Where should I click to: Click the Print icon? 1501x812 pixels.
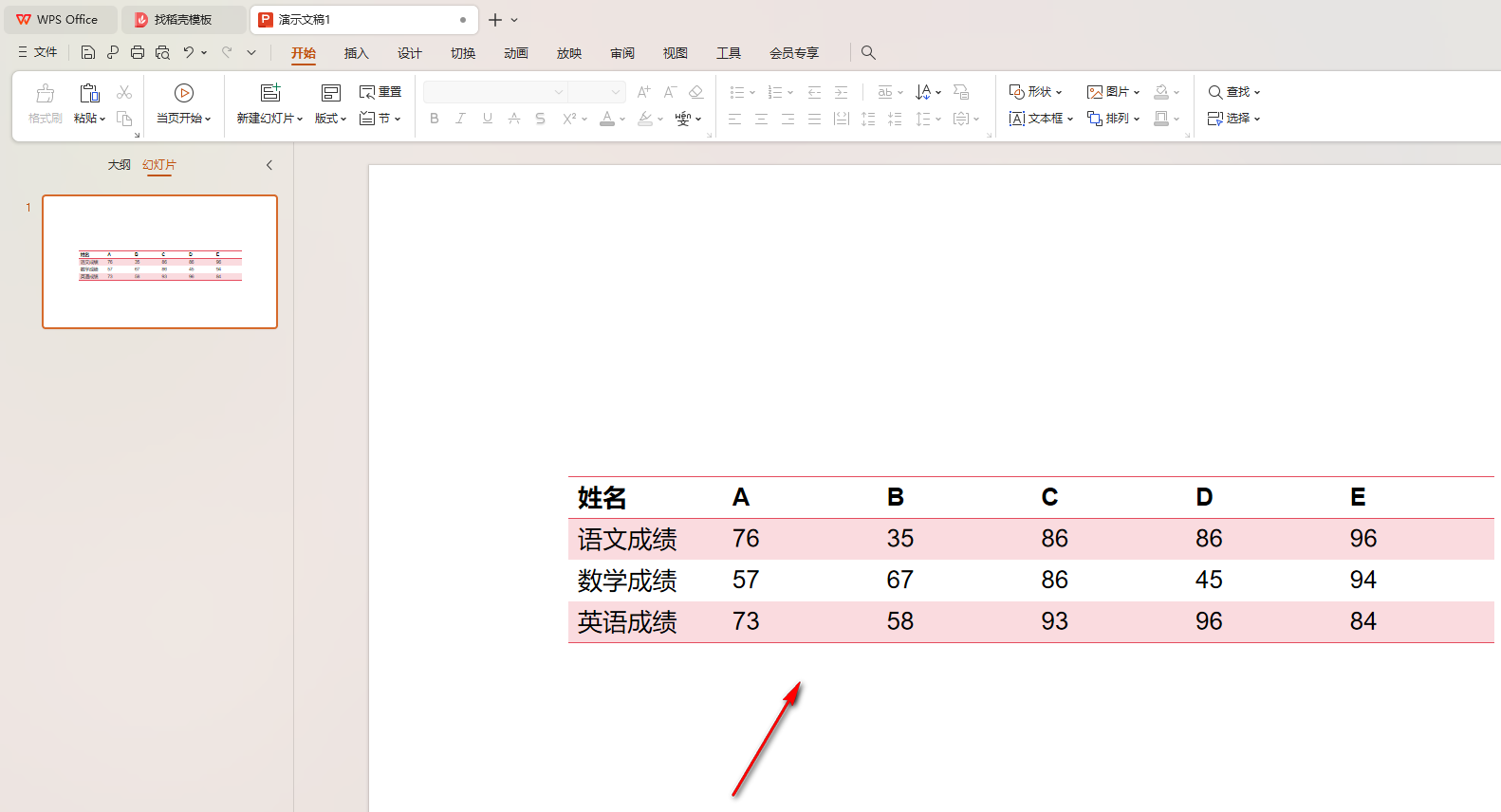tap(138, 53)
